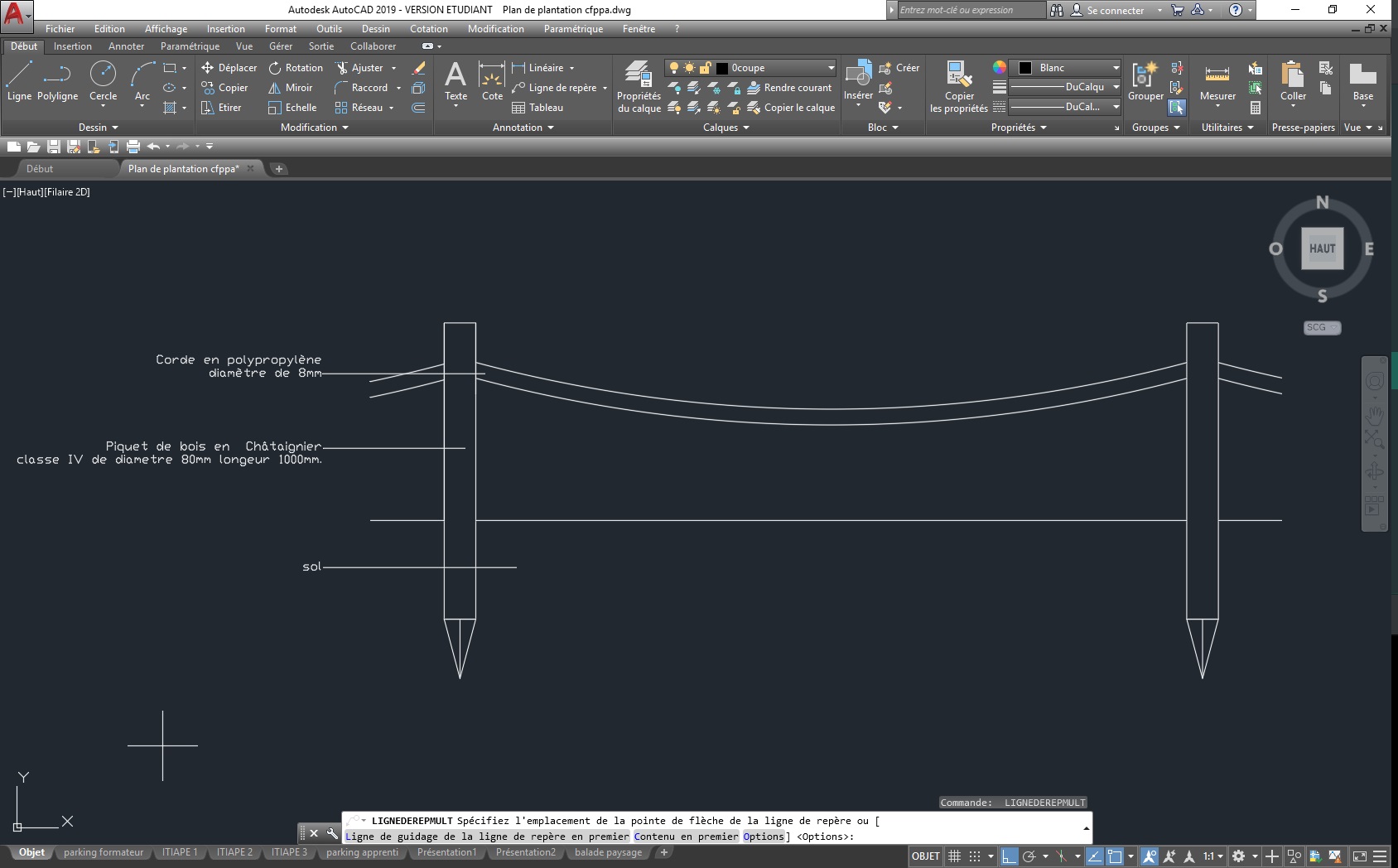
Task: Click the Options keyword in command line
Action: (763, 837)
